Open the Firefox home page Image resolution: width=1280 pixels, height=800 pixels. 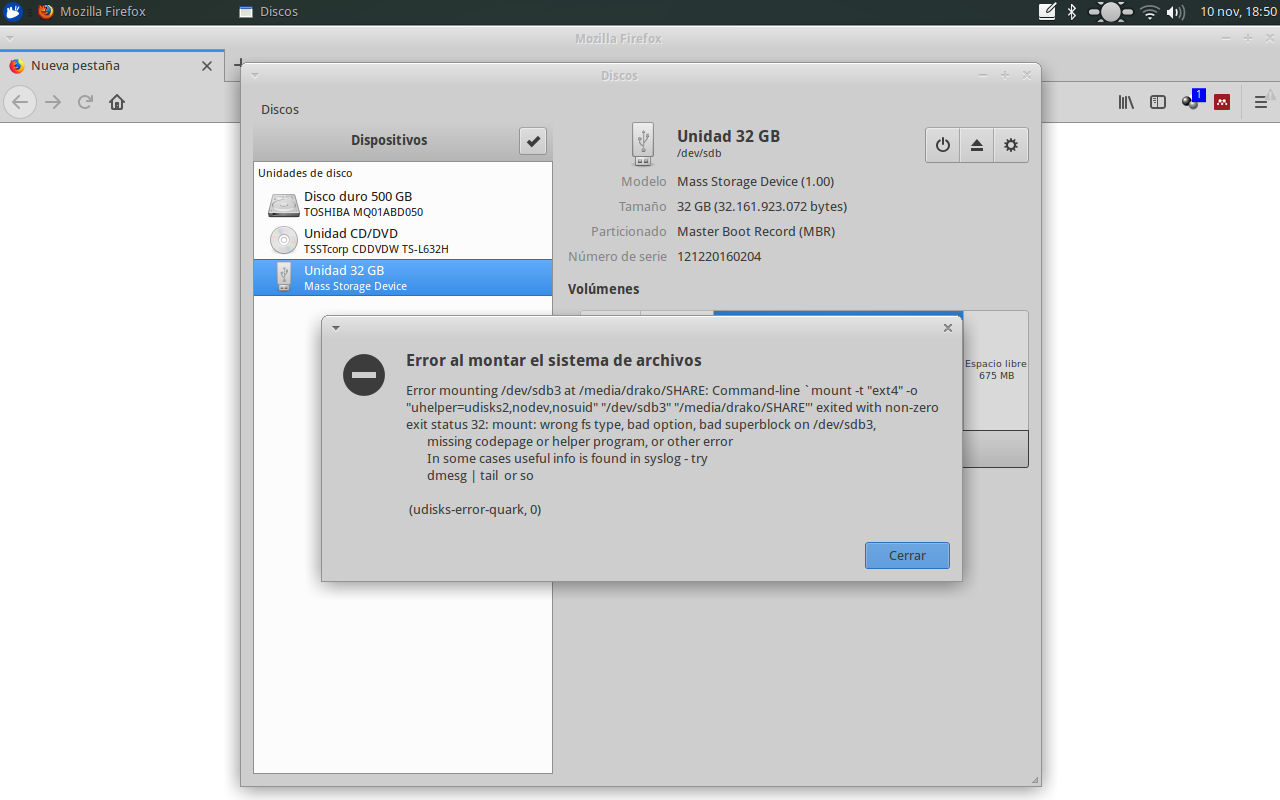pyautogui.click(x=117, y=102)
